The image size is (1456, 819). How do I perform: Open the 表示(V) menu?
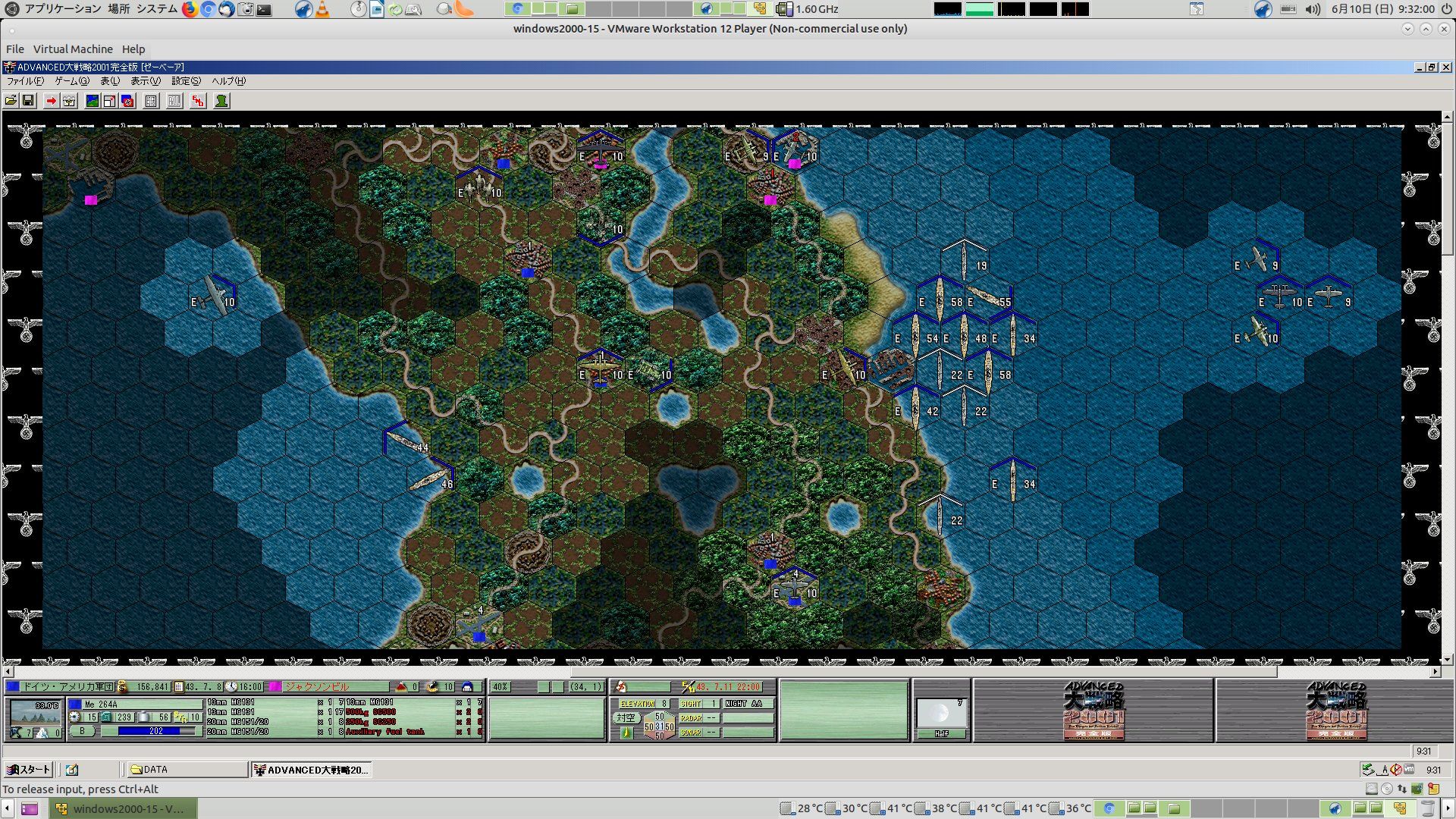[145, 81]
